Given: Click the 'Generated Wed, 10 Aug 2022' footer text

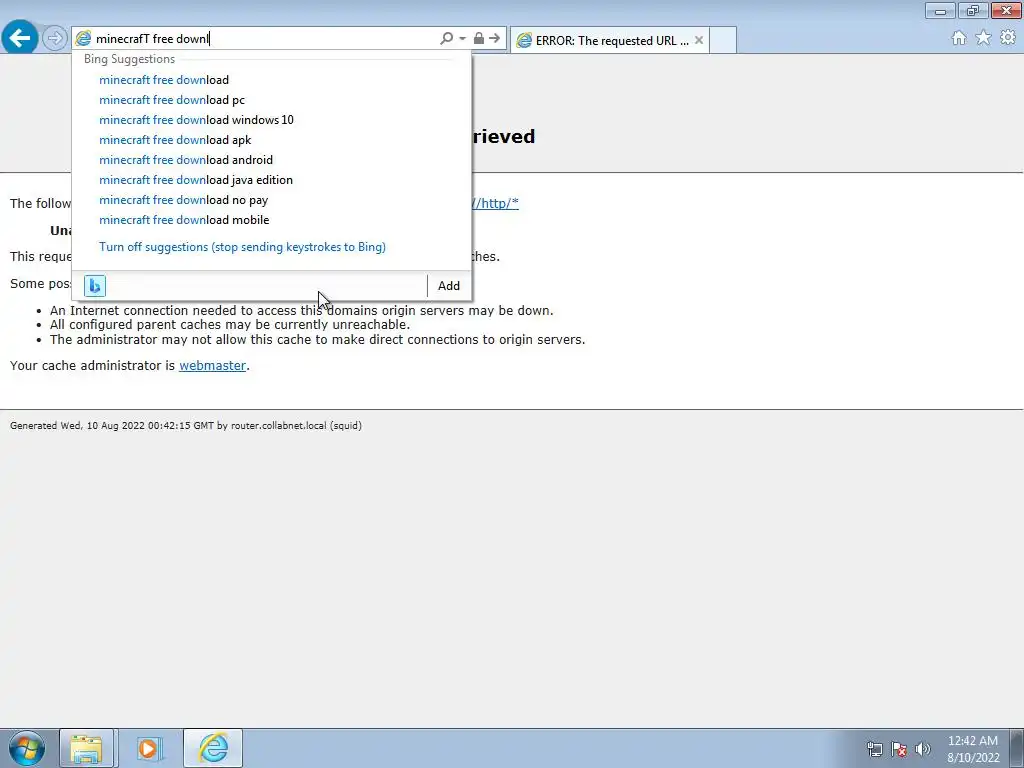Looking at the screenshot, I should 185,426.
